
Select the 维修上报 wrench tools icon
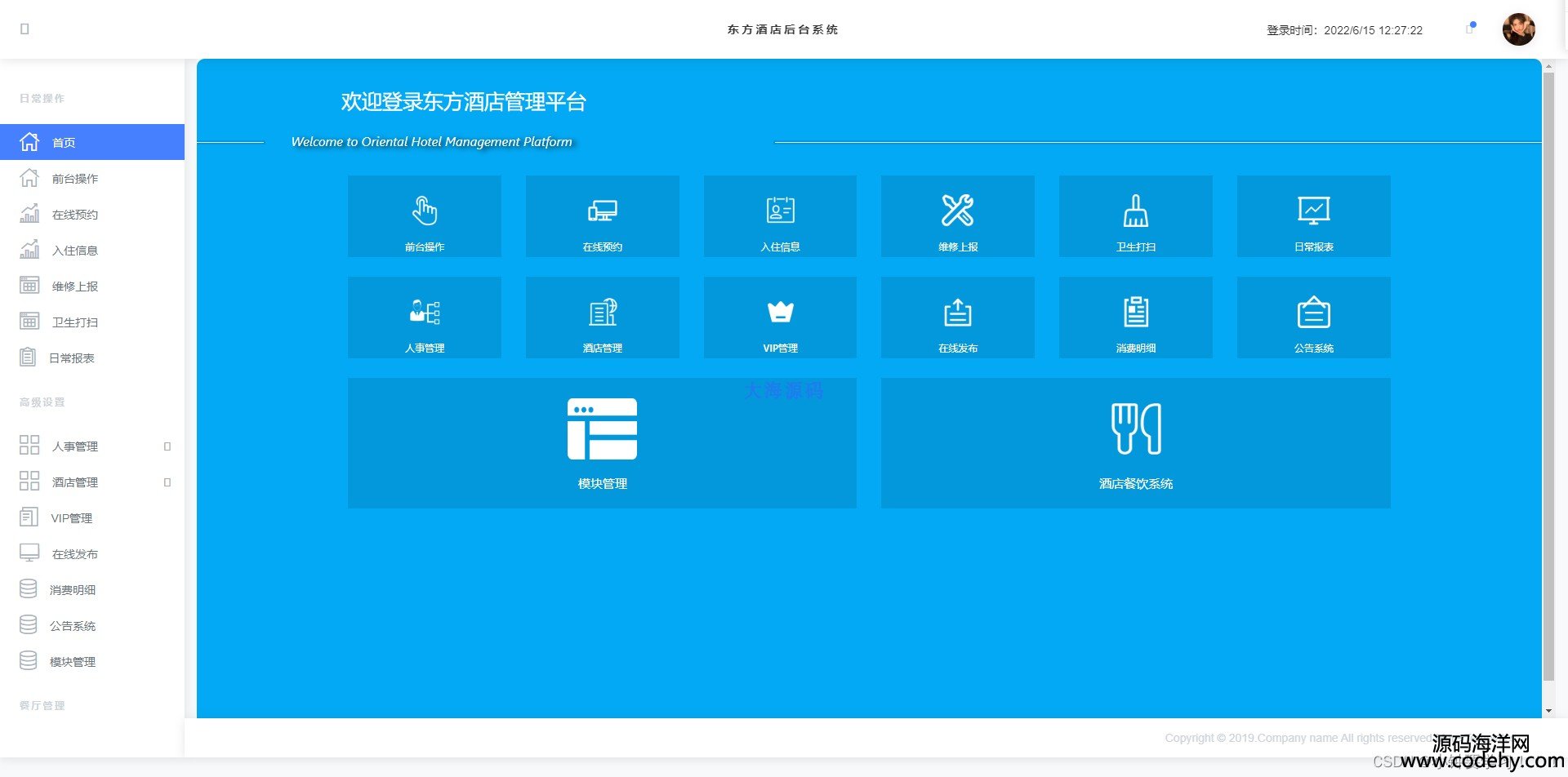pos(957,211)
